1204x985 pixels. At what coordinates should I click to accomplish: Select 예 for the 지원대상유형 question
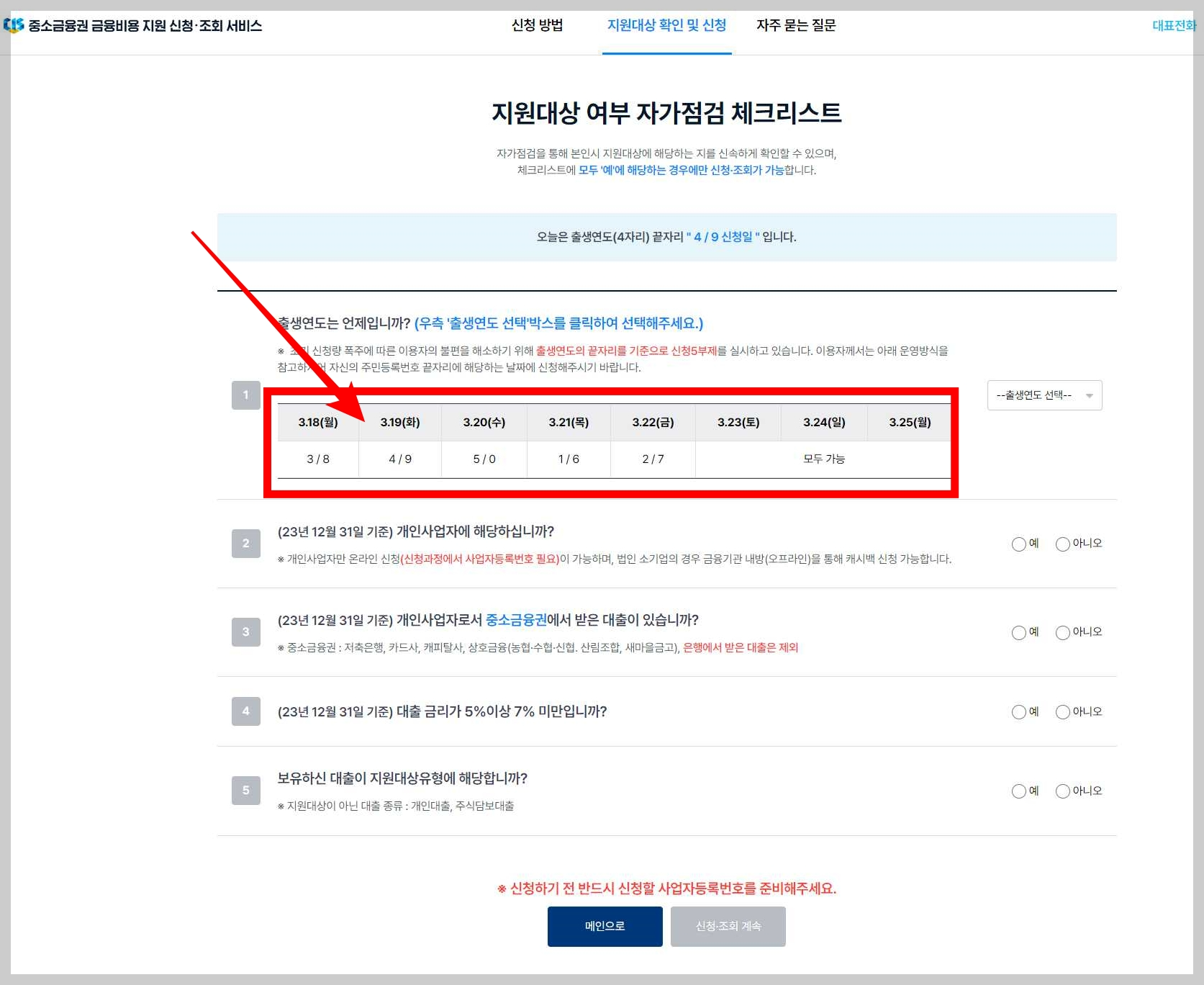coord(1018,791)
